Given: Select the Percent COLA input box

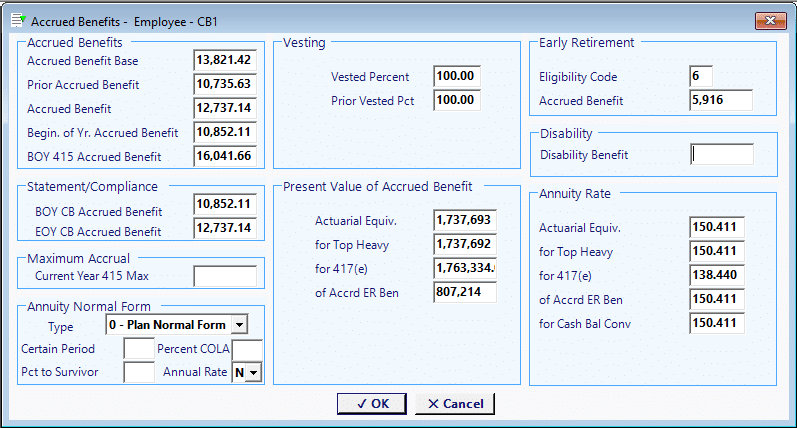Looking at the screenshot, I should pyautogui.click(x=247, y=349).
